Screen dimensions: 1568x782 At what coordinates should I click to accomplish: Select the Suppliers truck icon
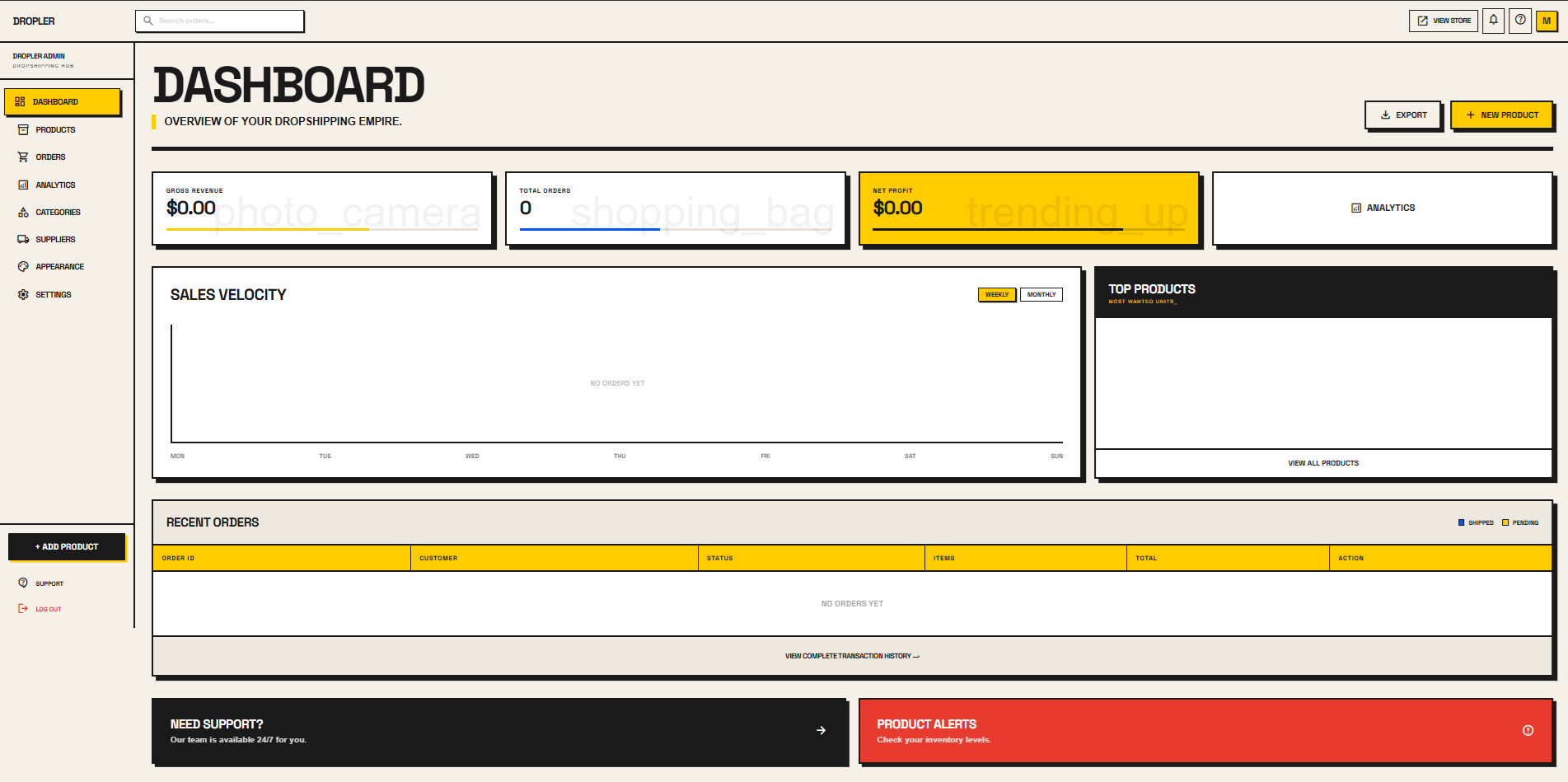coord(23,239)
